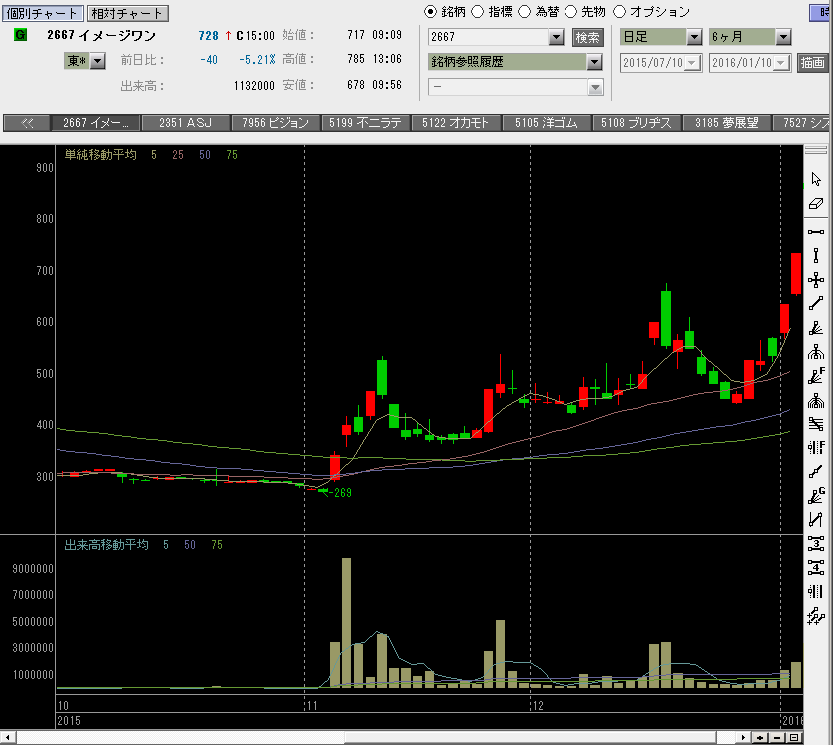Select the arrow pointer tool
Viewport: 833px width, 745px height.
816,179
